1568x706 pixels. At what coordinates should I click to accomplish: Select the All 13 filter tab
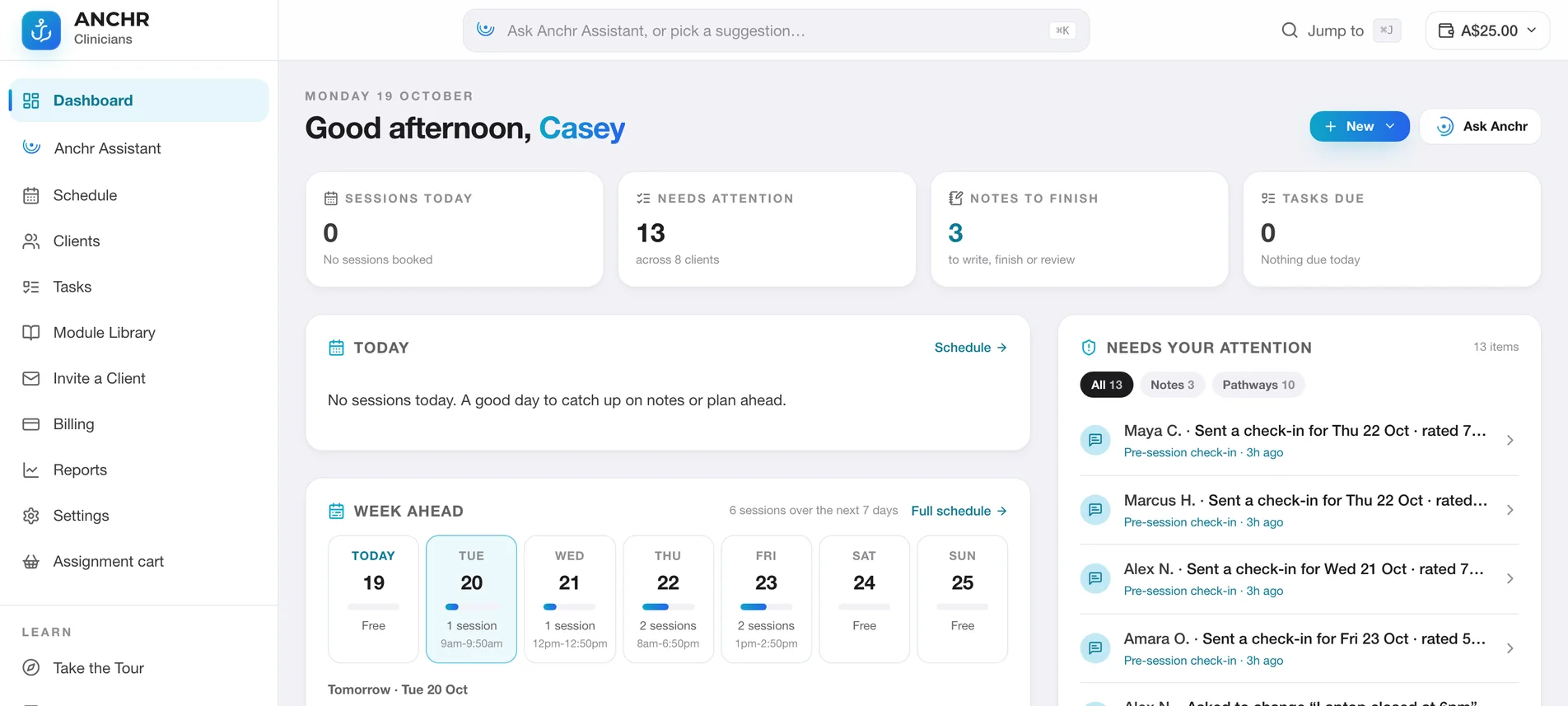(x=1107, y=385)
